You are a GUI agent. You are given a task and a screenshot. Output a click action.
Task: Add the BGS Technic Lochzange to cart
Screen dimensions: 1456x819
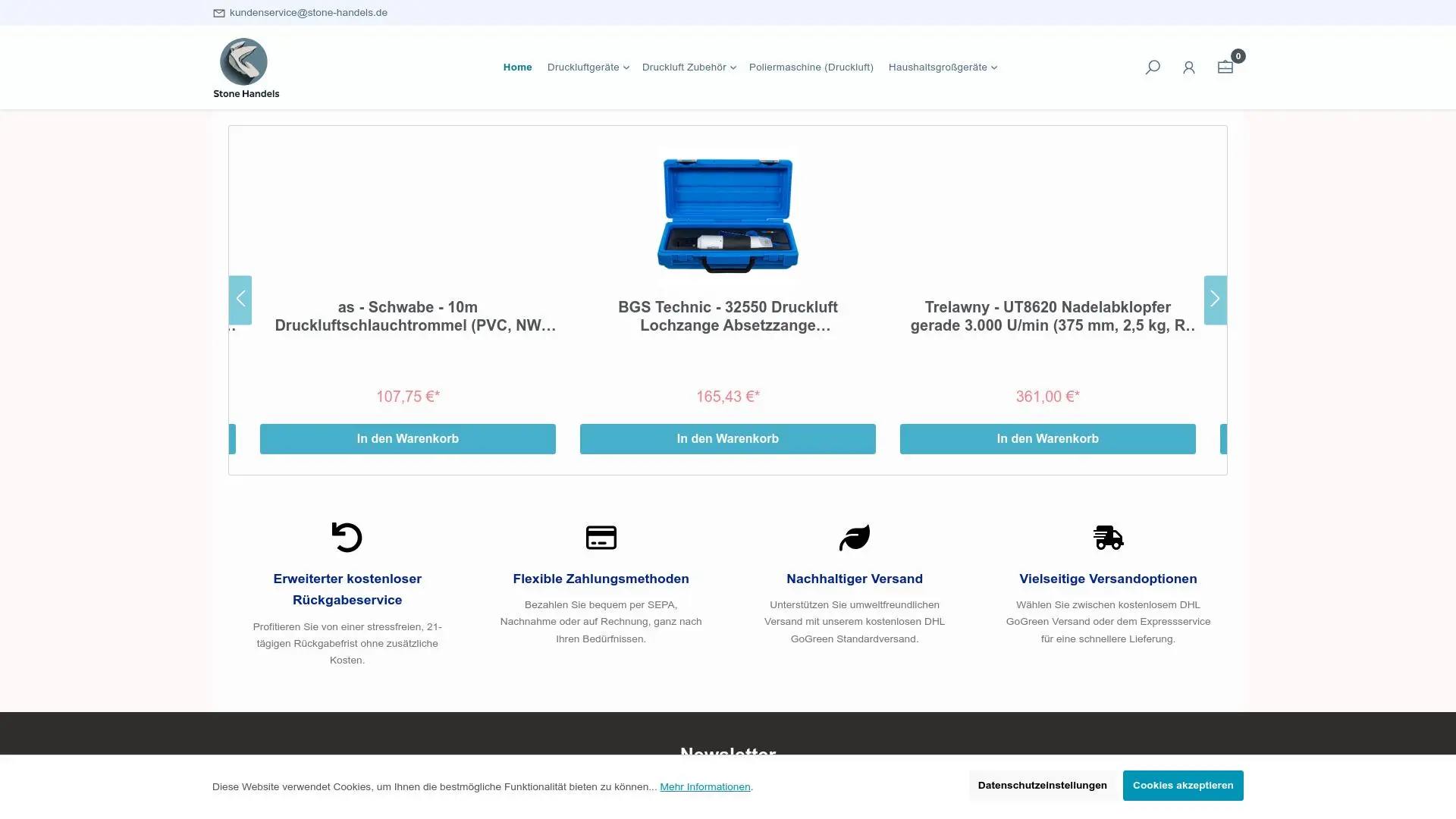[x=727, y=438]
